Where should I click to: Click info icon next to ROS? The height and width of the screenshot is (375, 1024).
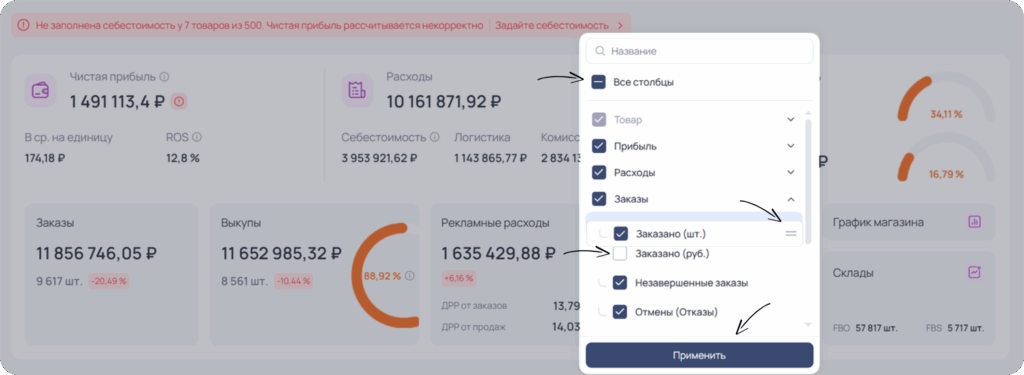197,137
